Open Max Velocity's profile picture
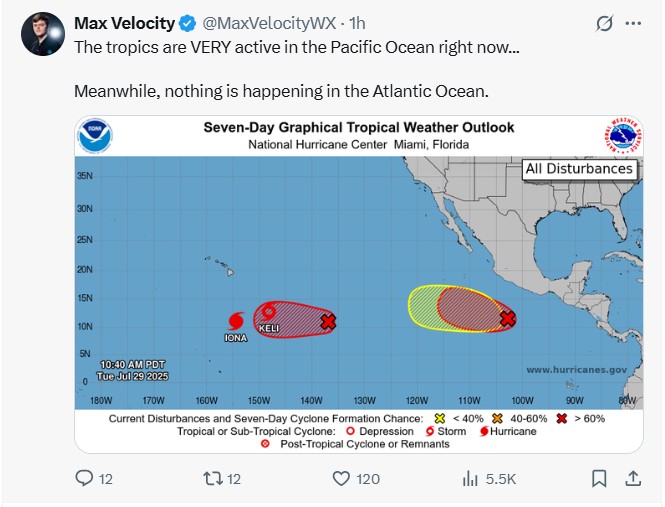The width and height of the screenshot is (665, 507). [43, 34]
